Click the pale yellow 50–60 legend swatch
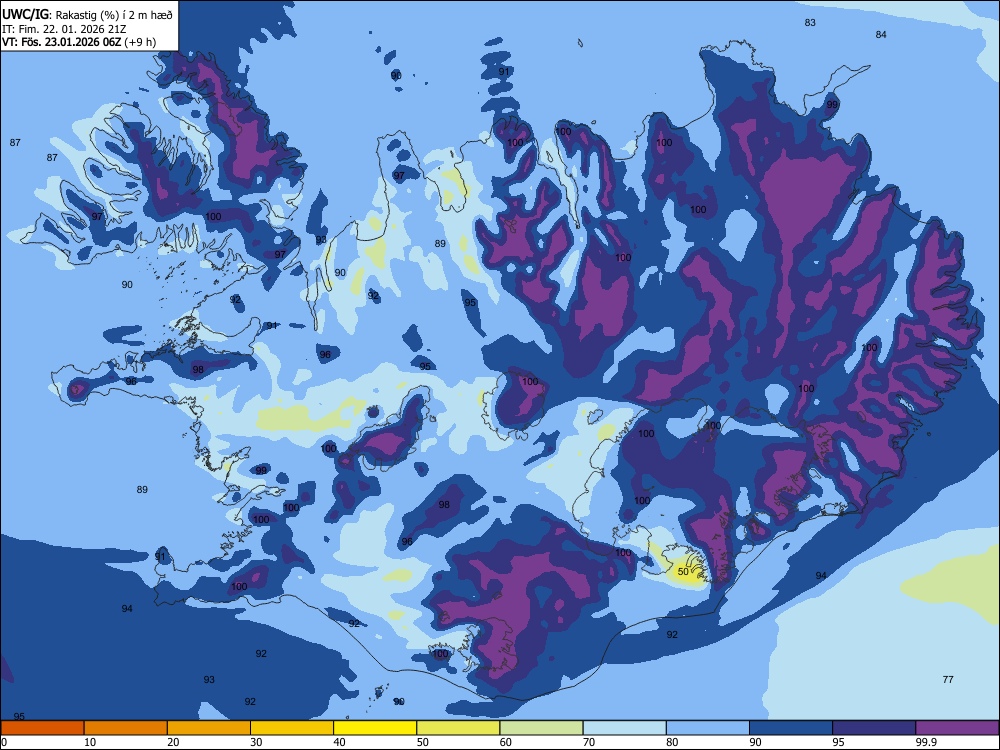 click(x=458, y=728)
